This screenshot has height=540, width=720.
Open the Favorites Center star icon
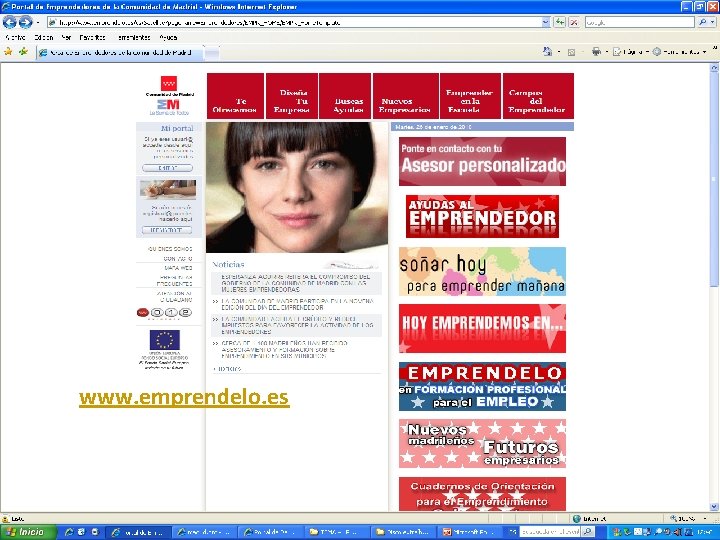tap(8, 52)
